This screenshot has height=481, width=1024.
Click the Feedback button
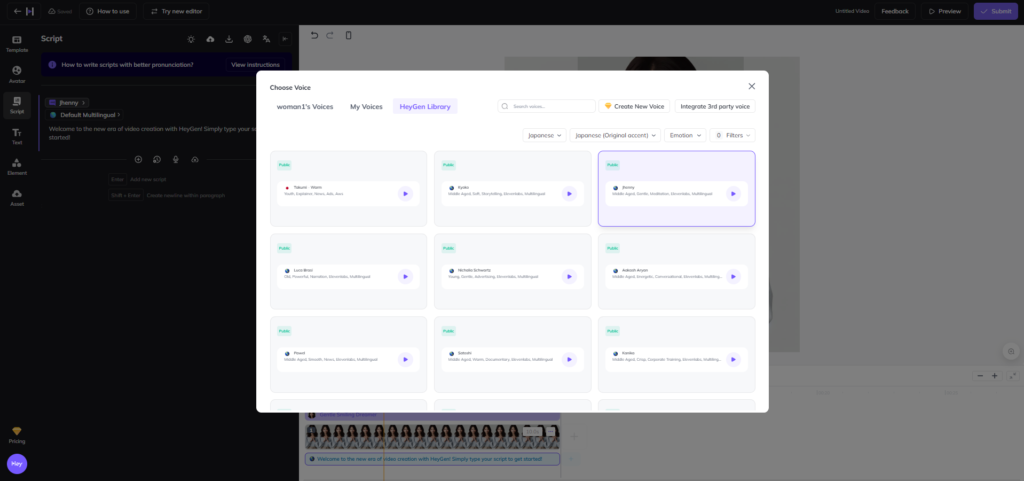tap(895, 11)
